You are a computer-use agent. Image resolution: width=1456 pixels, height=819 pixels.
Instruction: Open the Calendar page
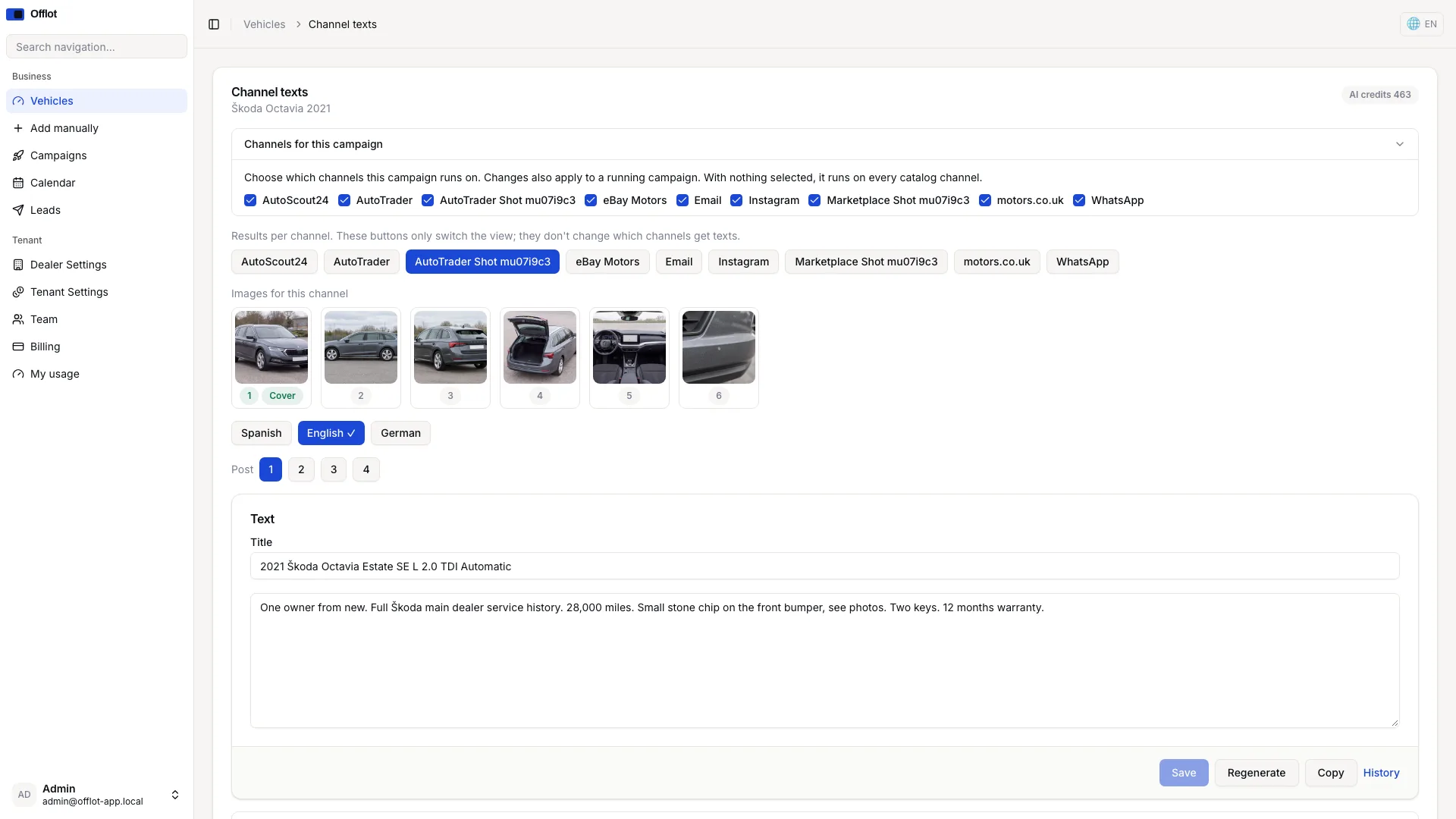[x=96, y=183]
